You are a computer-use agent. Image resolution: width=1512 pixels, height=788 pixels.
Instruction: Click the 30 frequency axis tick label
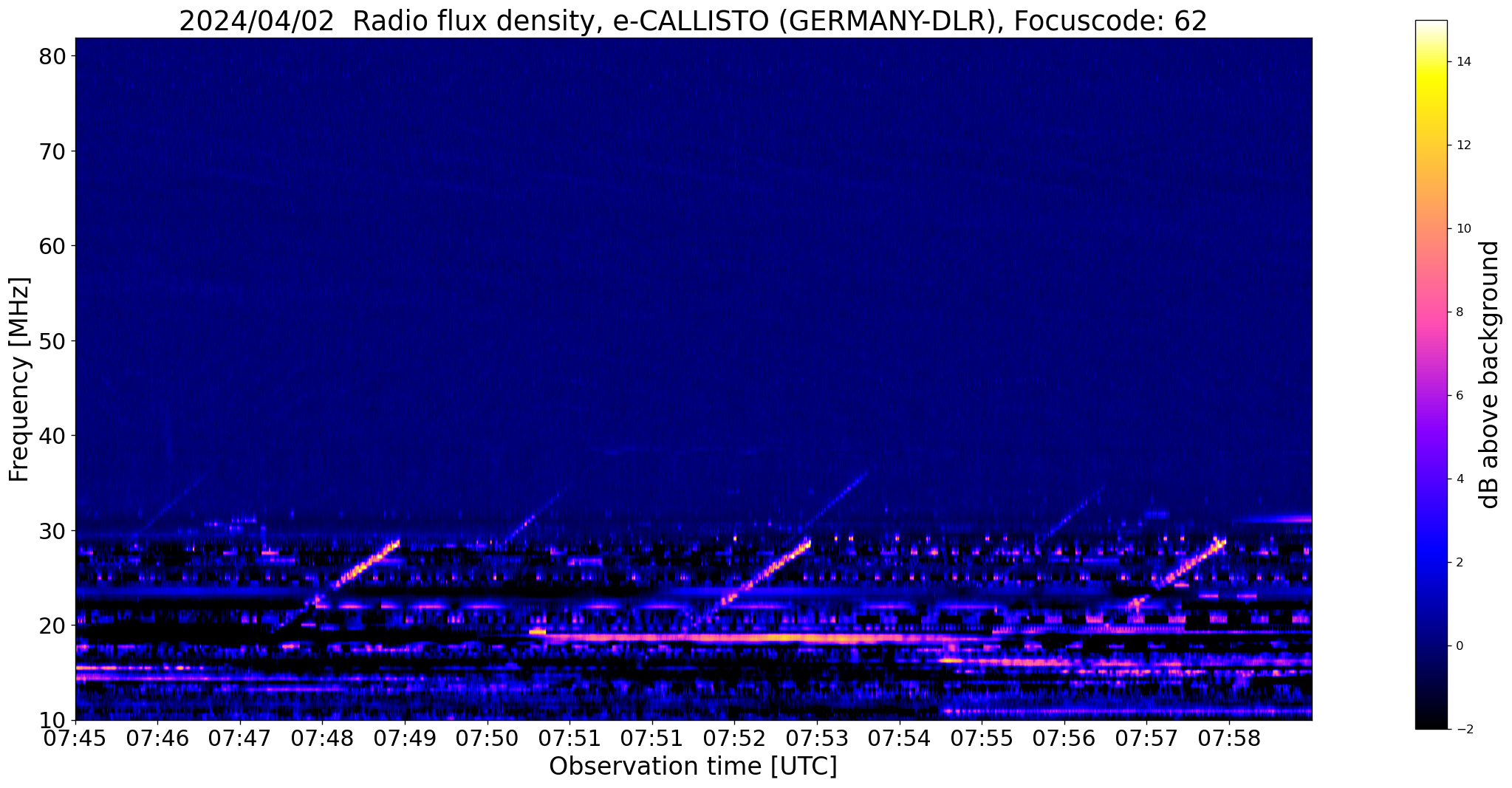[x=52, y=531]
